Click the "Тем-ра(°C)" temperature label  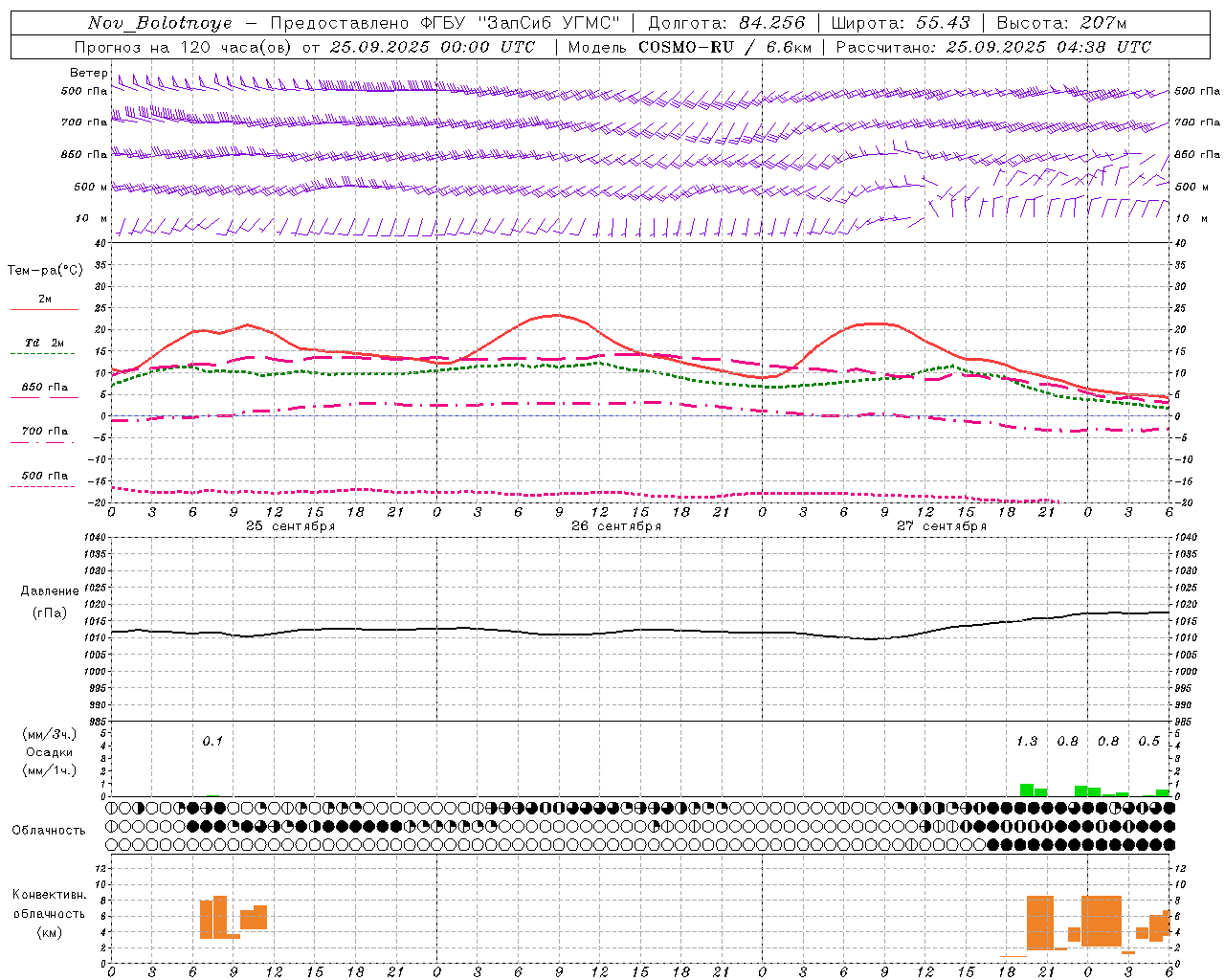click(x=45, y=271)
